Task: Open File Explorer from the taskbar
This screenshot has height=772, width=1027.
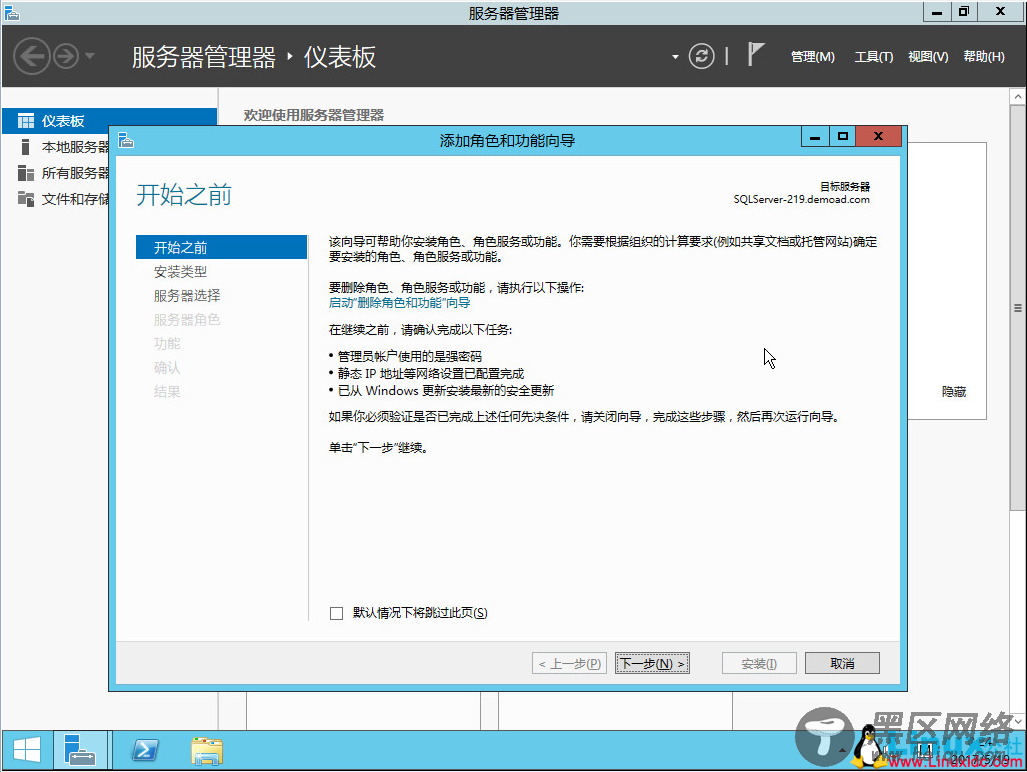Action: [207, 750]
